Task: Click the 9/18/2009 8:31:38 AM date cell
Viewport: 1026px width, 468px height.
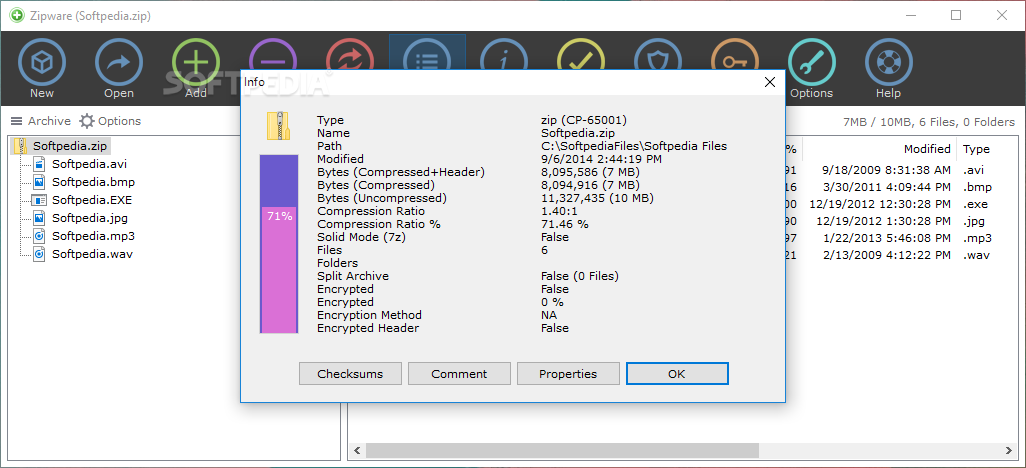Action: click(886, 170)
